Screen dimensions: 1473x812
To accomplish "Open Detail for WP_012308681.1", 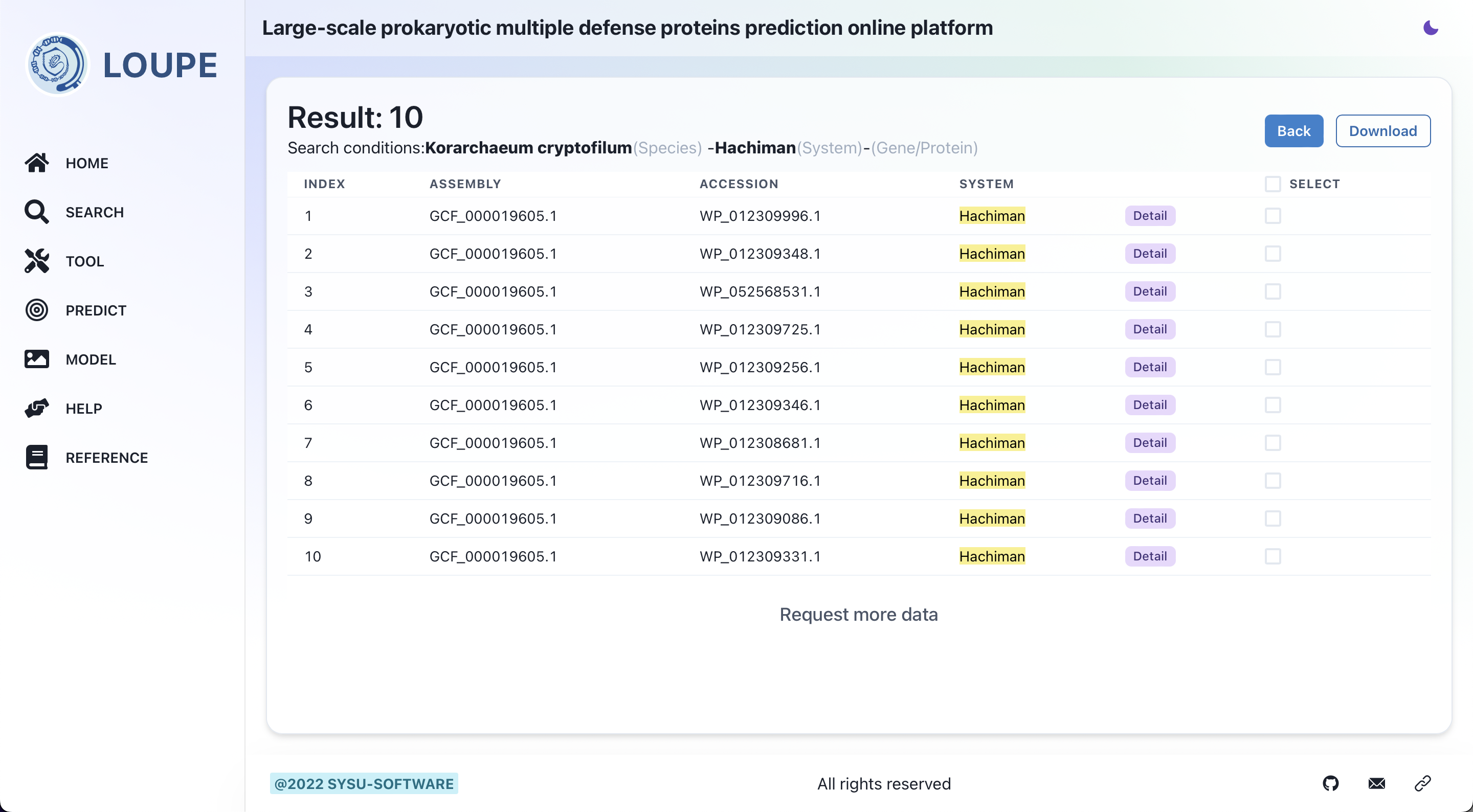I will click(x=1150, y=443).
